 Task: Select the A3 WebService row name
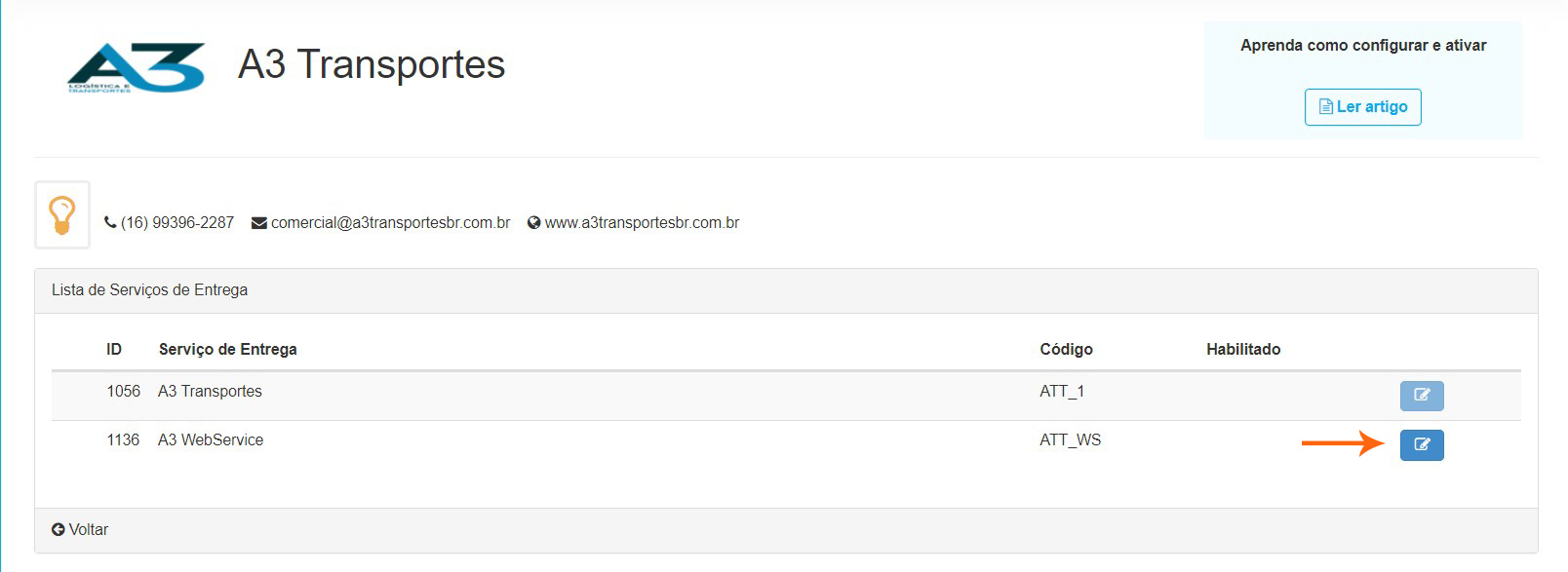click(211, 439)
